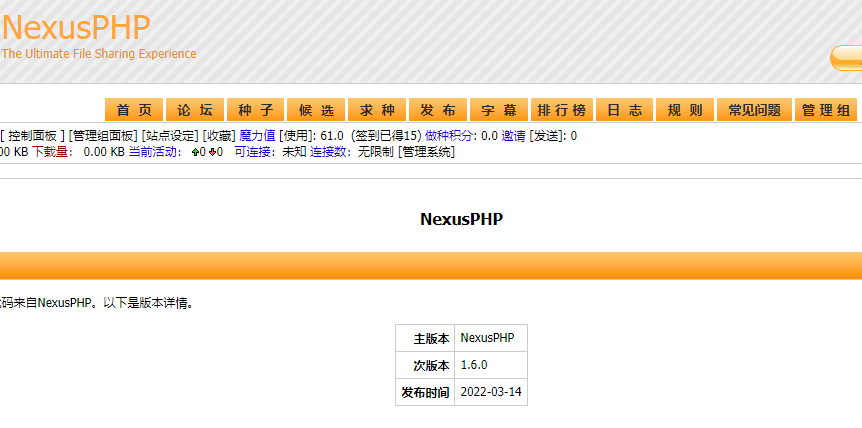Open the 管理系统 management system link
The image size is (862, 428).
pyautogui.click(x=426, y=152)
